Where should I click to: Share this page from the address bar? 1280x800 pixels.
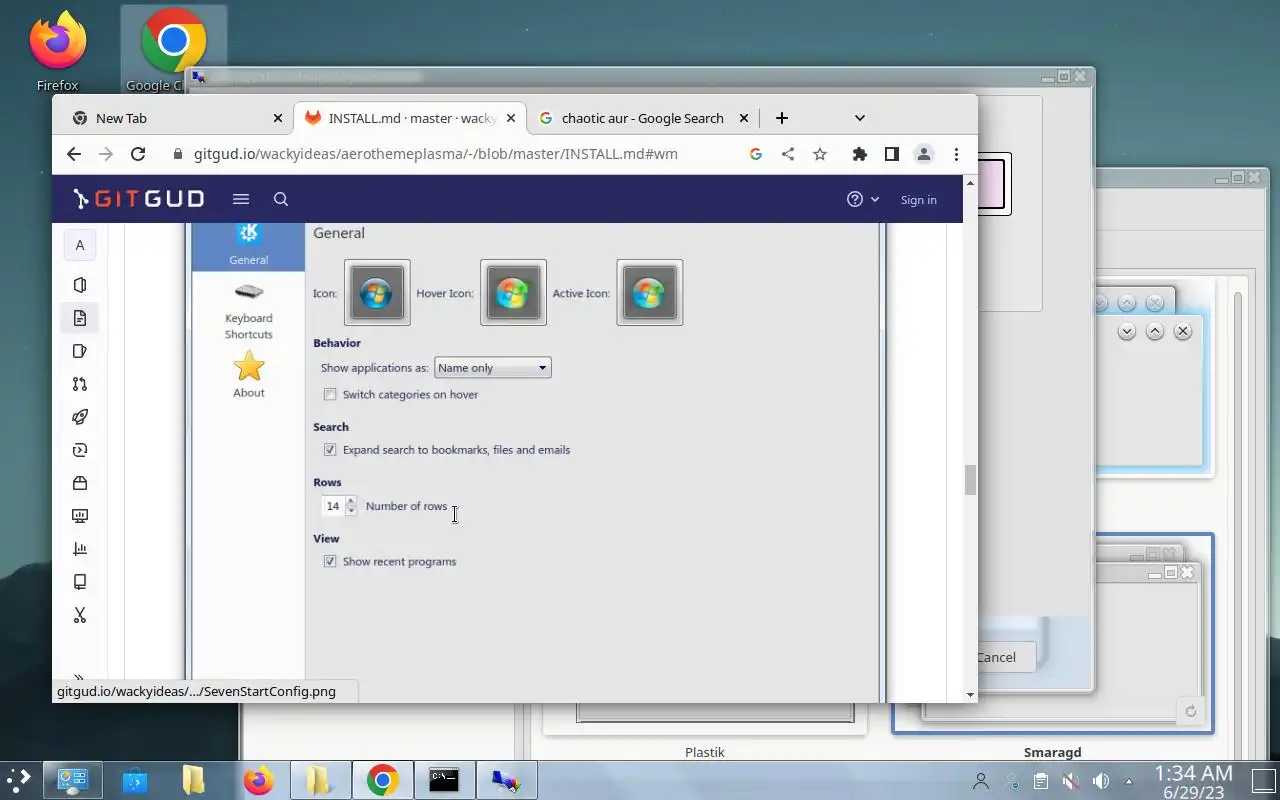(x=788, y=154)
